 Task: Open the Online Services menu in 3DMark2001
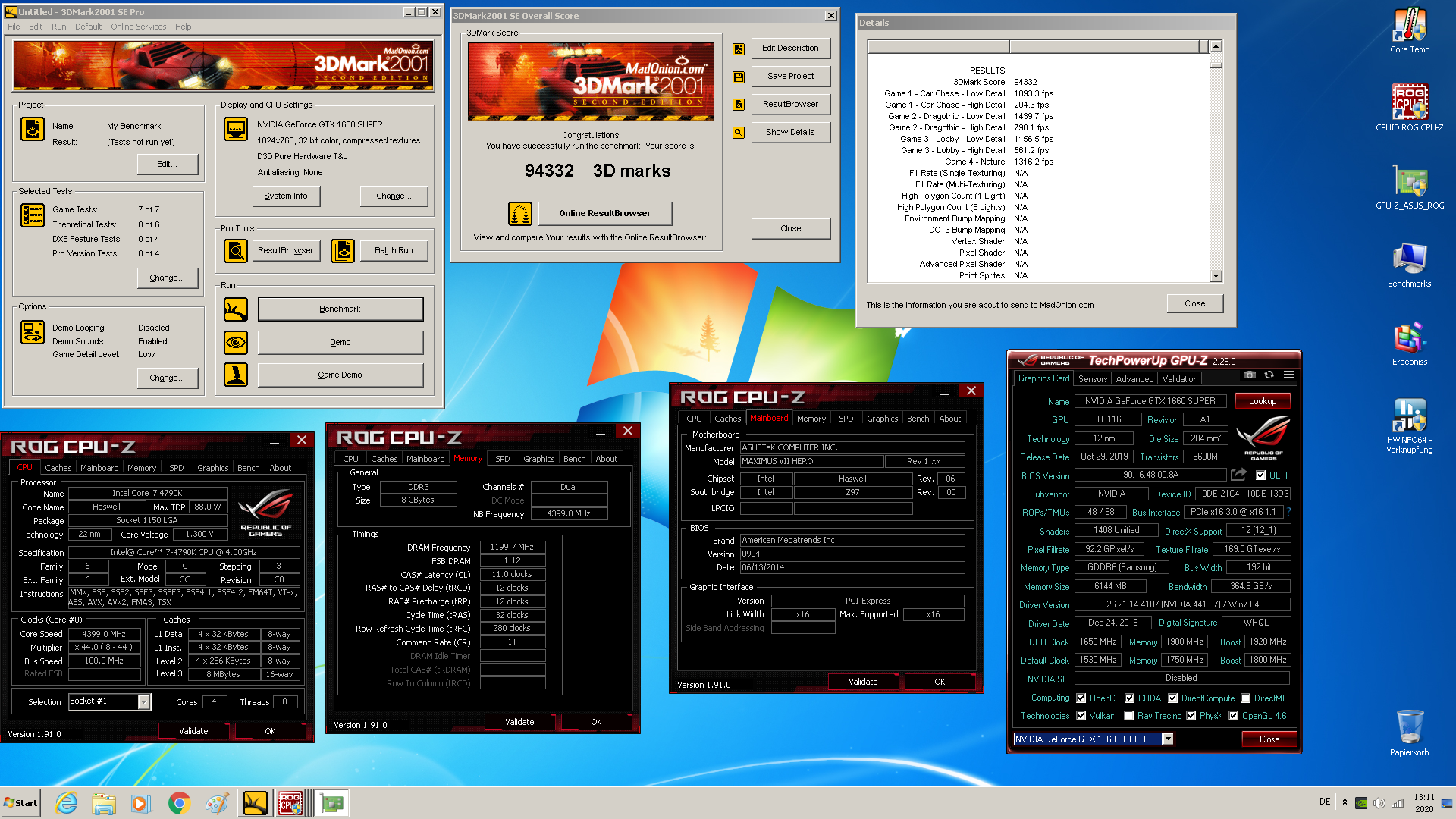pos(139,27)
